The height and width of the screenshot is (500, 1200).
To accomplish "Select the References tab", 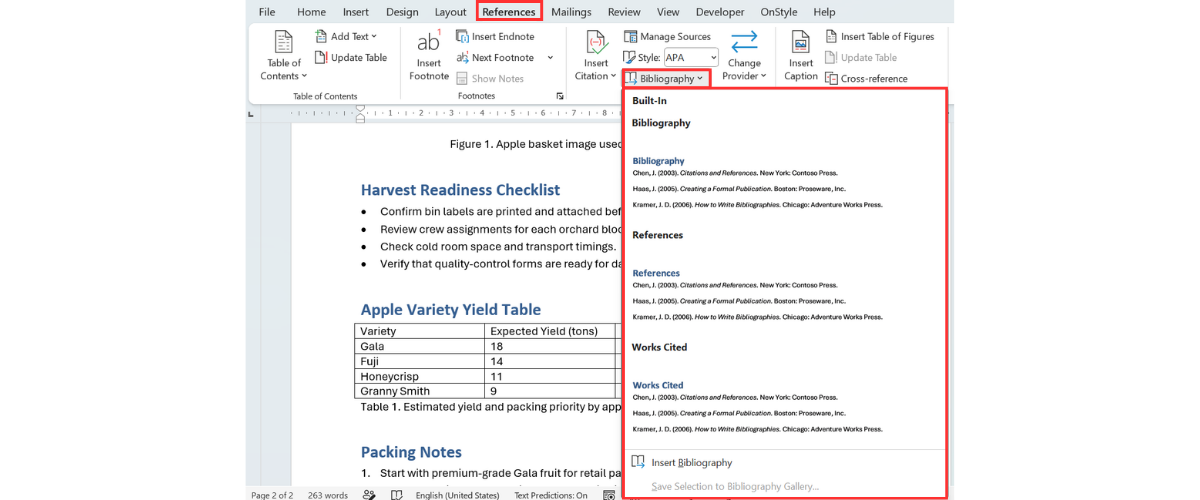I will [509, 12].
